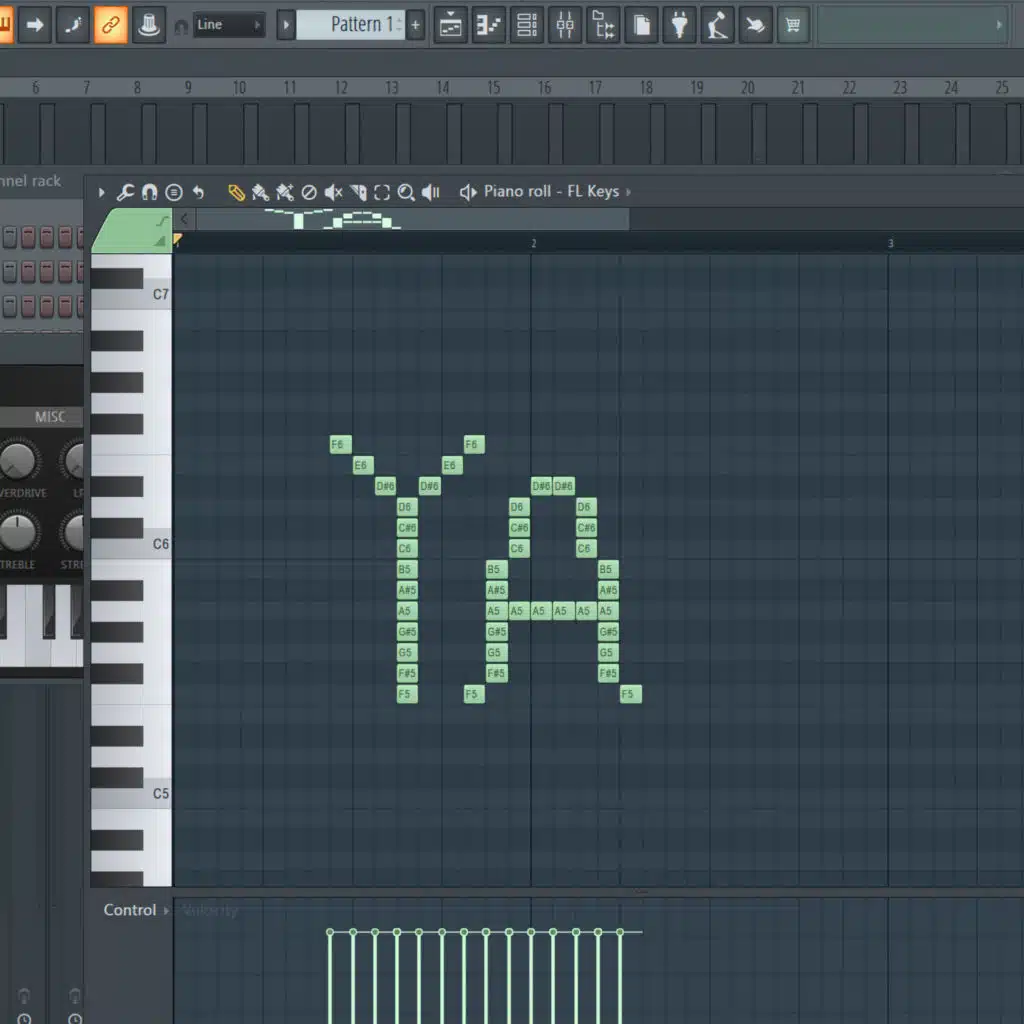Select the Zoom magnifier tool
The width and height of the screenshot is (1024, 1024).
pyautogui.click(x=406, y=192)
